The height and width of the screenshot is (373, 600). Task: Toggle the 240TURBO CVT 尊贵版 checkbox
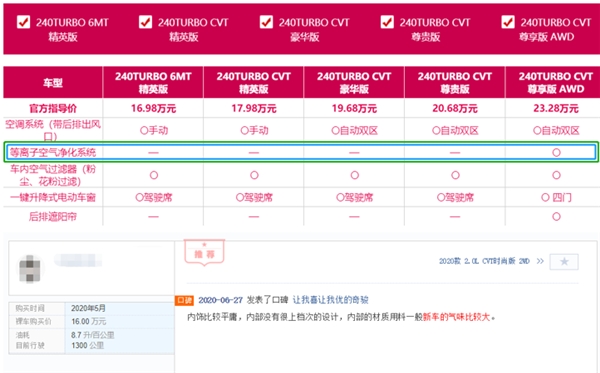click(387, 22)
